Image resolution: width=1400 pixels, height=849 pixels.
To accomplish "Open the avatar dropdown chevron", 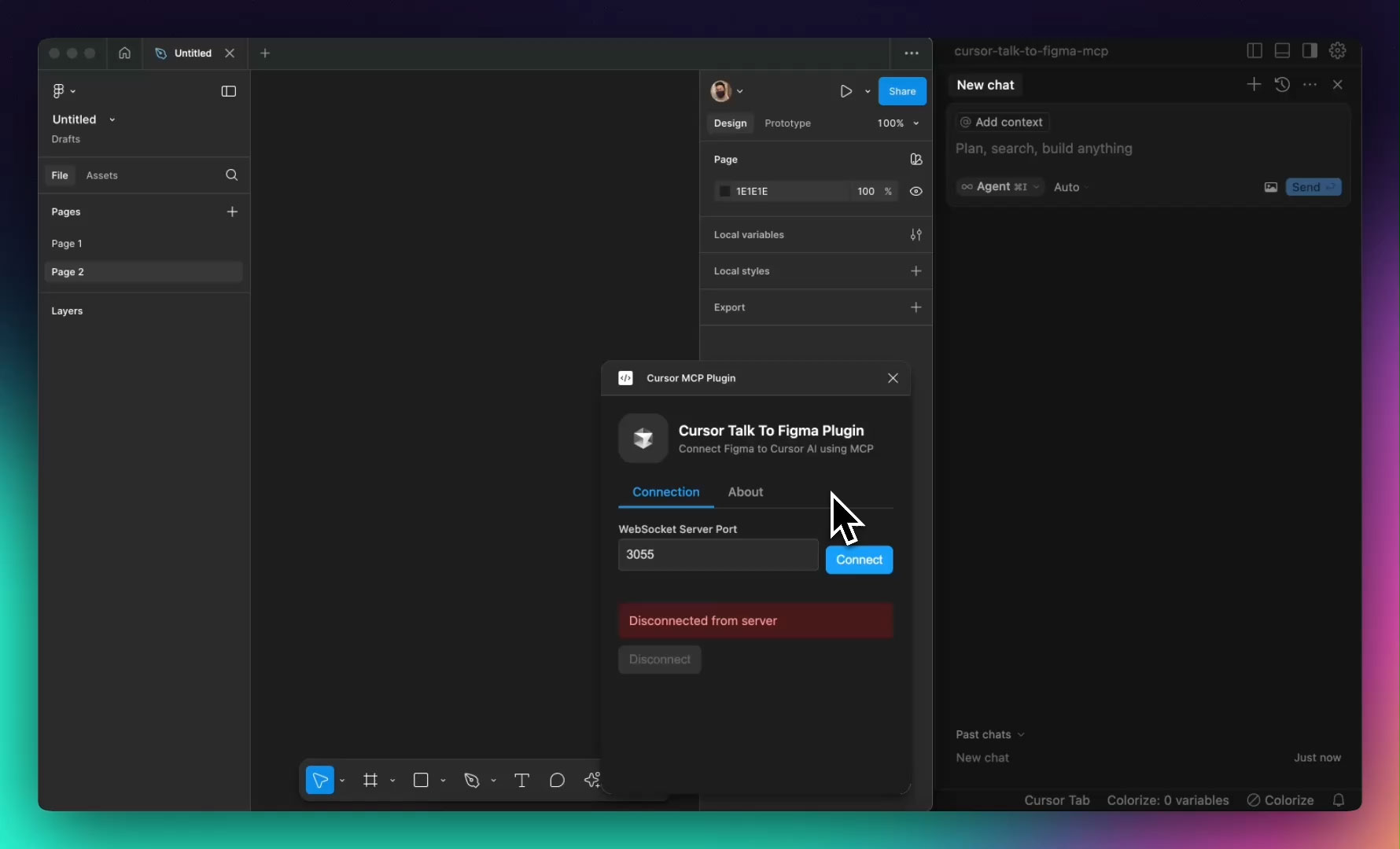I will (740, 91).
